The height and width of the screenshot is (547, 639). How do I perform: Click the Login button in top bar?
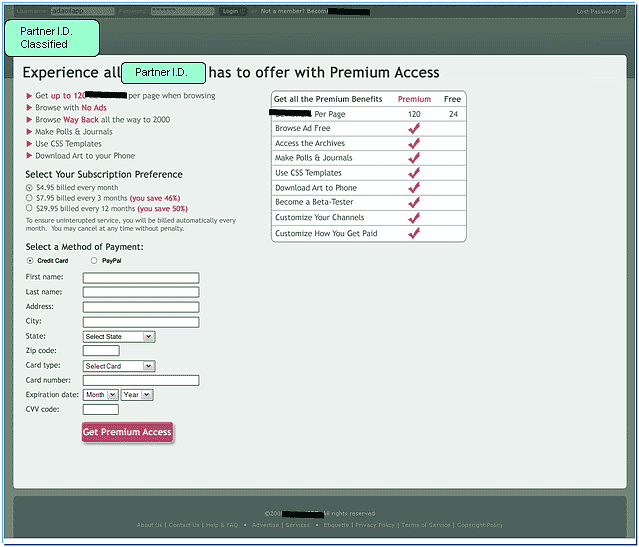(231, 12)
